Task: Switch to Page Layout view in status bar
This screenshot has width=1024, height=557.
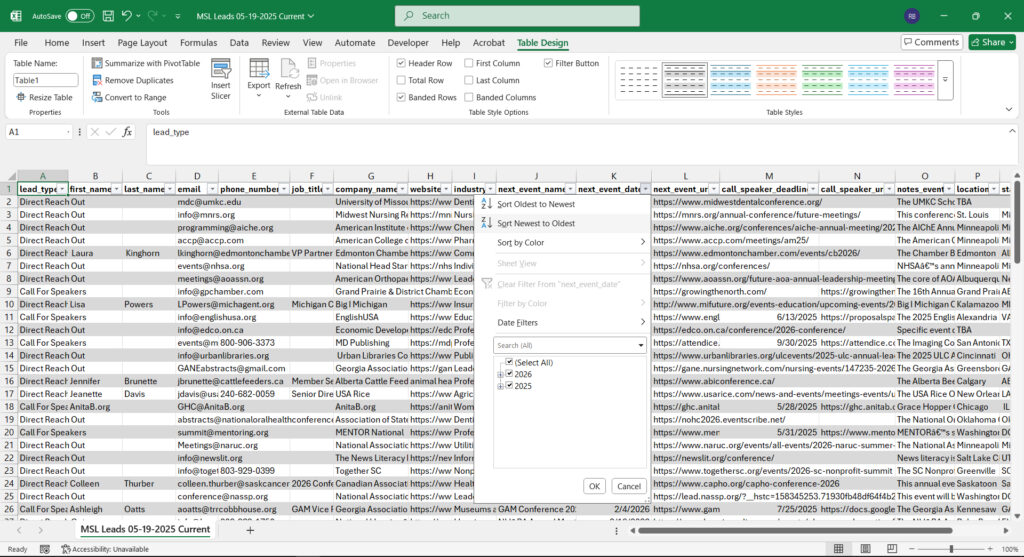Action: pyautogui.click(x=865, y=549)
